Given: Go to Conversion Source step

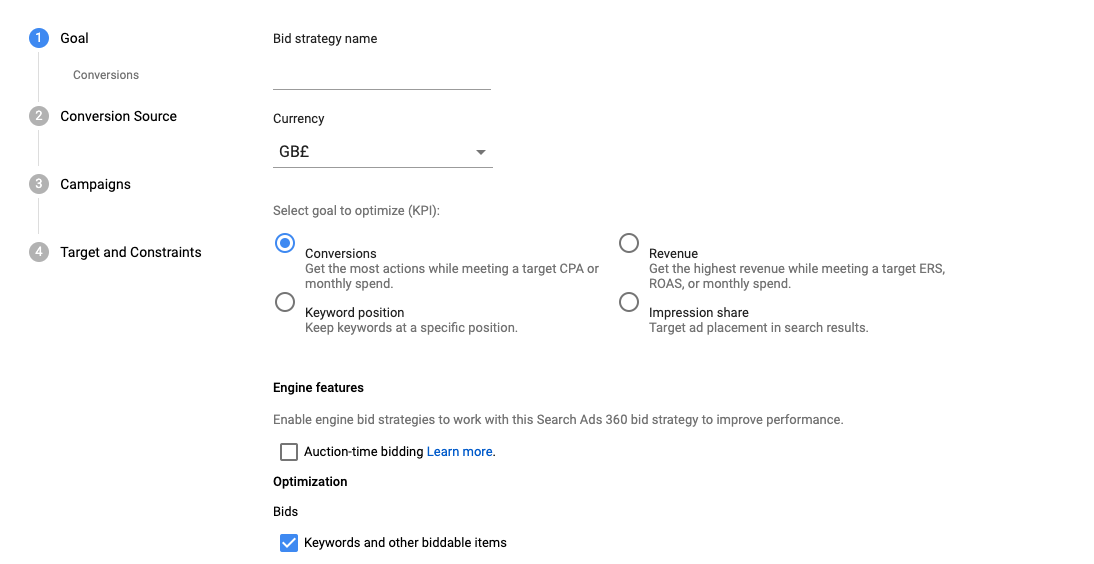Looking at the screenshot, I should (x=118, y=116).
